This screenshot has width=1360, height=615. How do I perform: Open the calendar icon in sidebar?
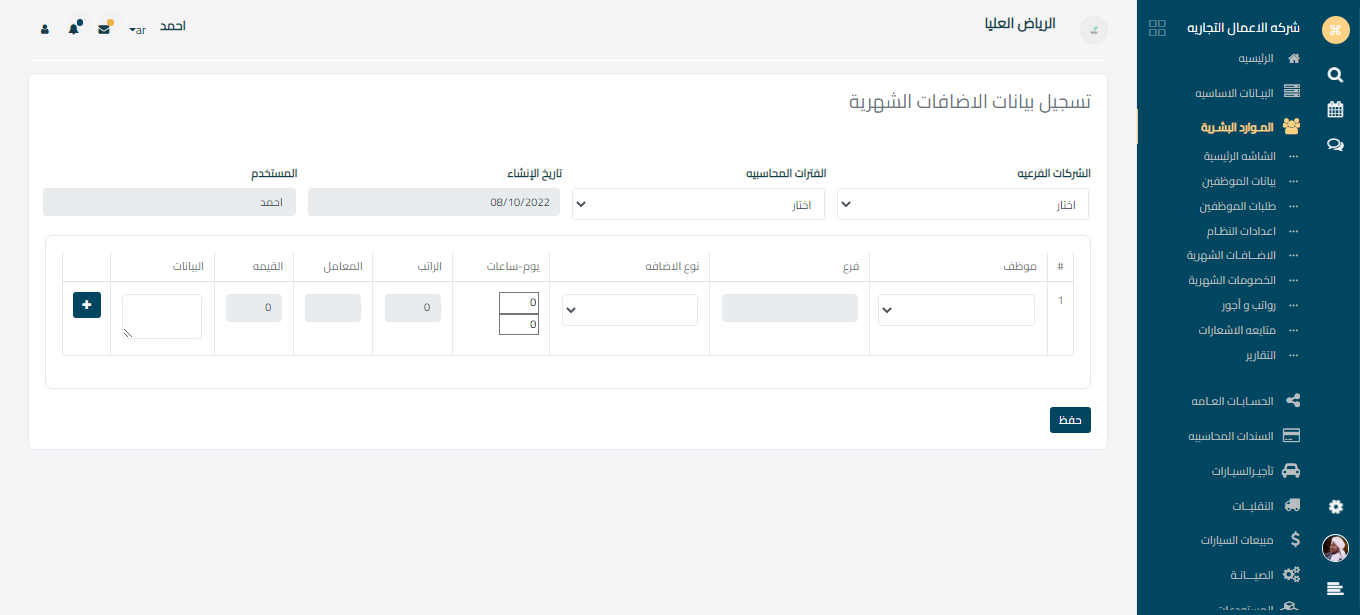click(1335, 109)
